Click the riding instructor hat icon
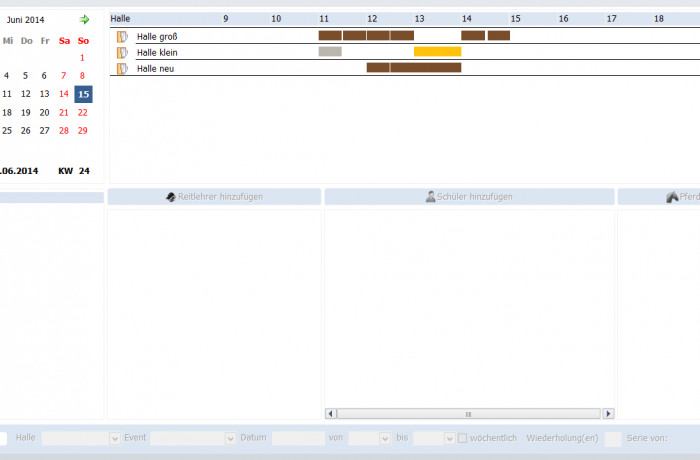The width and height of the screenshot is (700, 460). pos(171,197)
